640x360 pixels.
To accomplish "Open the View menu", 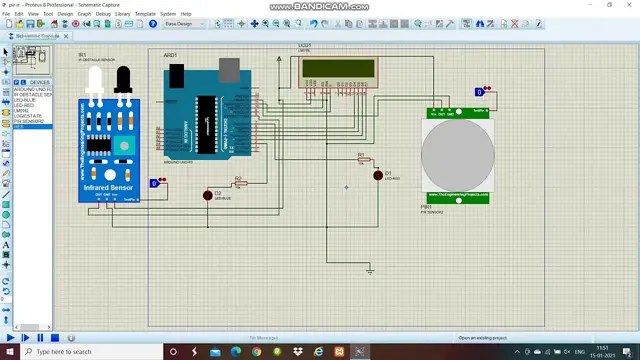I will pyautogui.click(x=33, y=14).
